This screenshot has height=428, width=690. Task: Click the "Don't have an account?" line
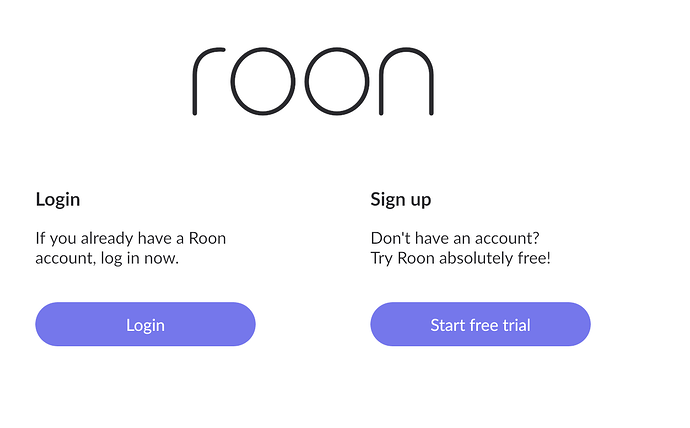pos(455,238)
